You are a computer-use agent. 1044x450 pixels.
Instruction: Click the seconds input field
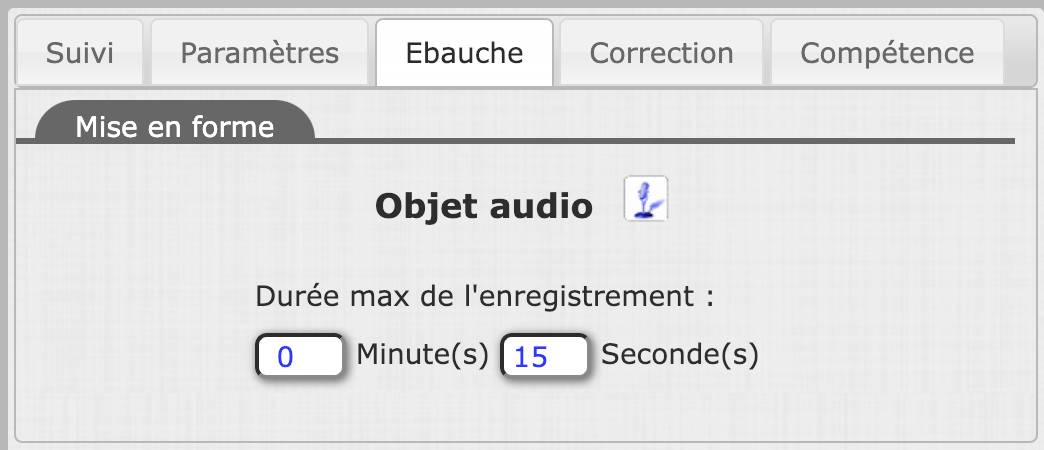click(544, 356)
